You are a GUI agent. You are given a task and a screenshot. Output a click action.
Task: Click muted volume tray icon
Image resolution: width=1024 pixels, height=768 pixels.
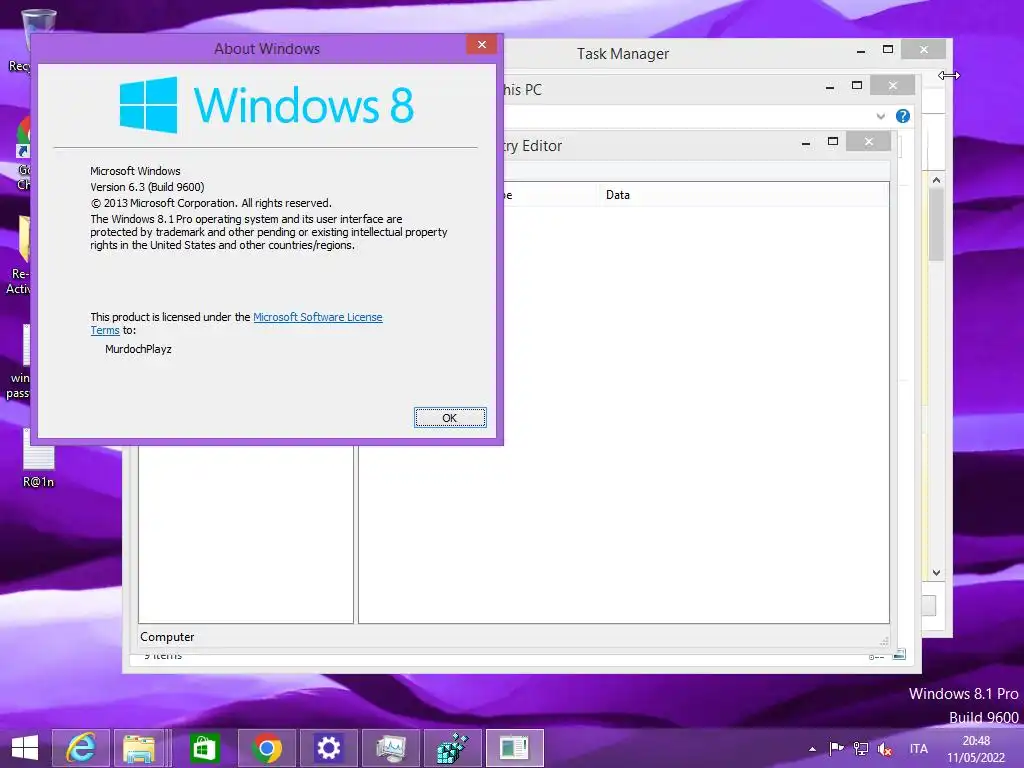[885, 749]
